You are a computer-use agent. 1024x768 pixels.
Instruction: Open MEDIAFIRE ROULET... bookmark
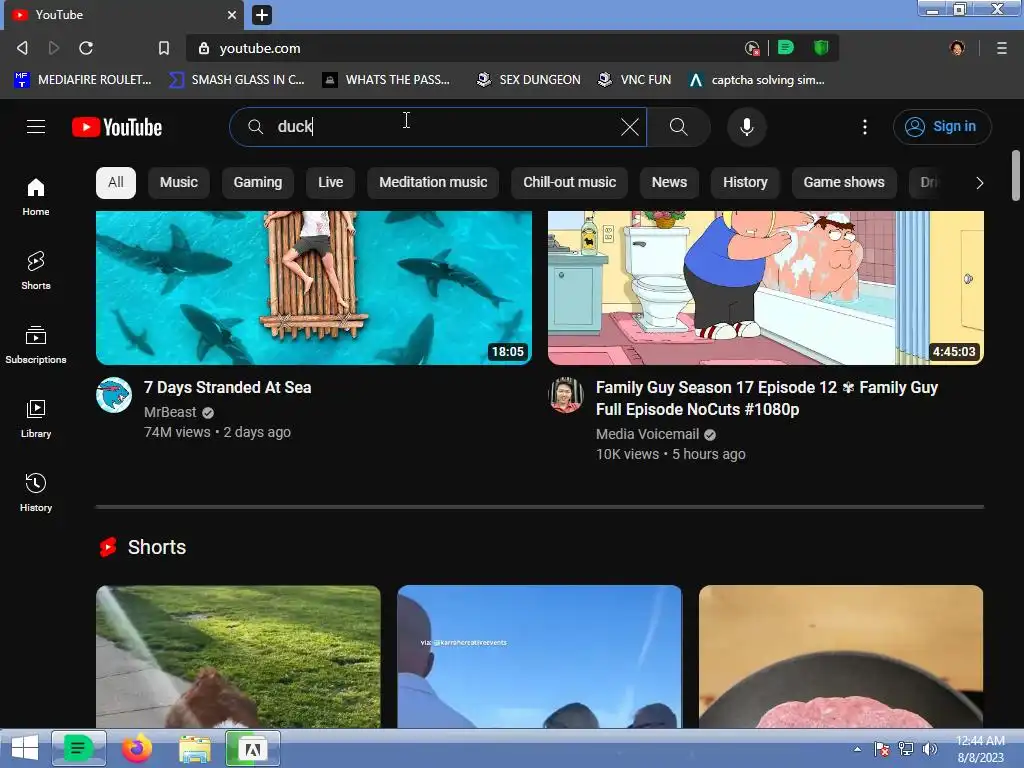(x=83, y=80)
